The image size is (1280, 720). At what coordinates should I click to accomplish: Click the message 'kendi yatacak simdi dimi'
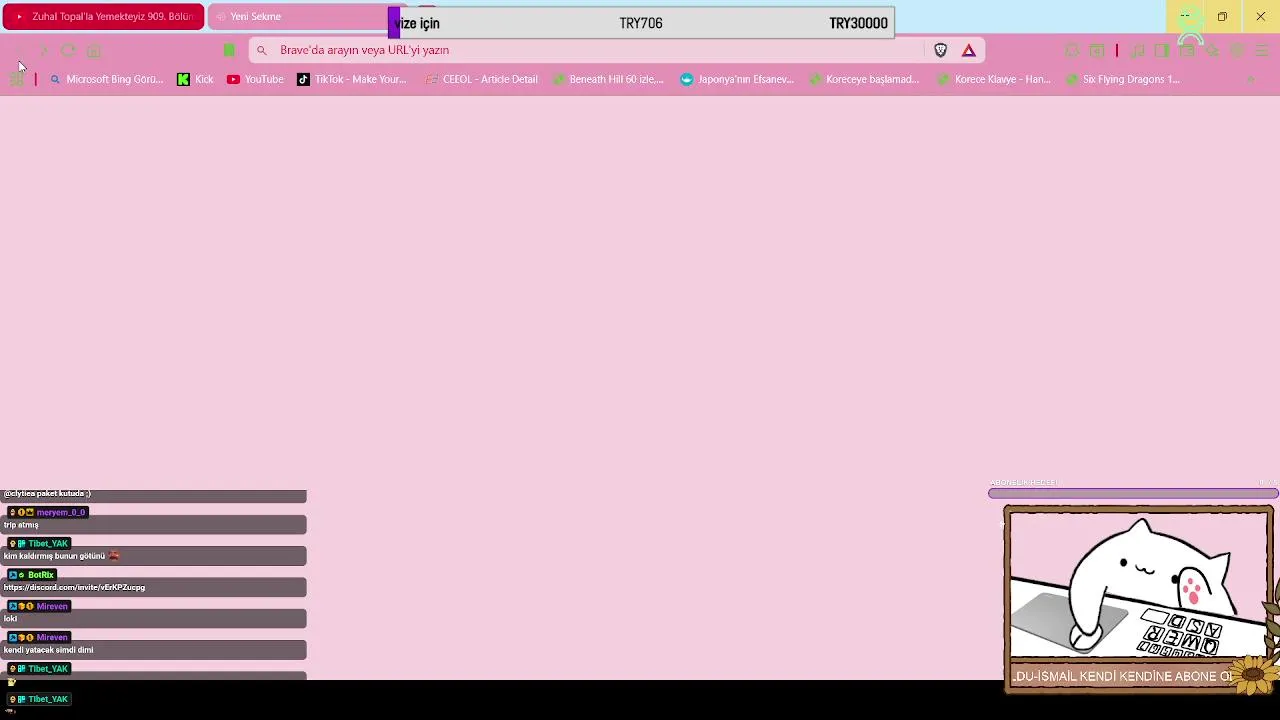tap(49, 650)
